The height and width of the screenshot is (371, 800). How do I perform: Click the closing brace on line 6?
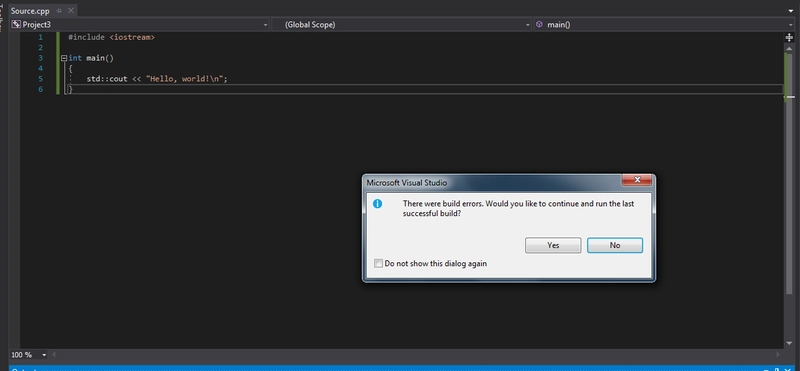tap(70, 89)
